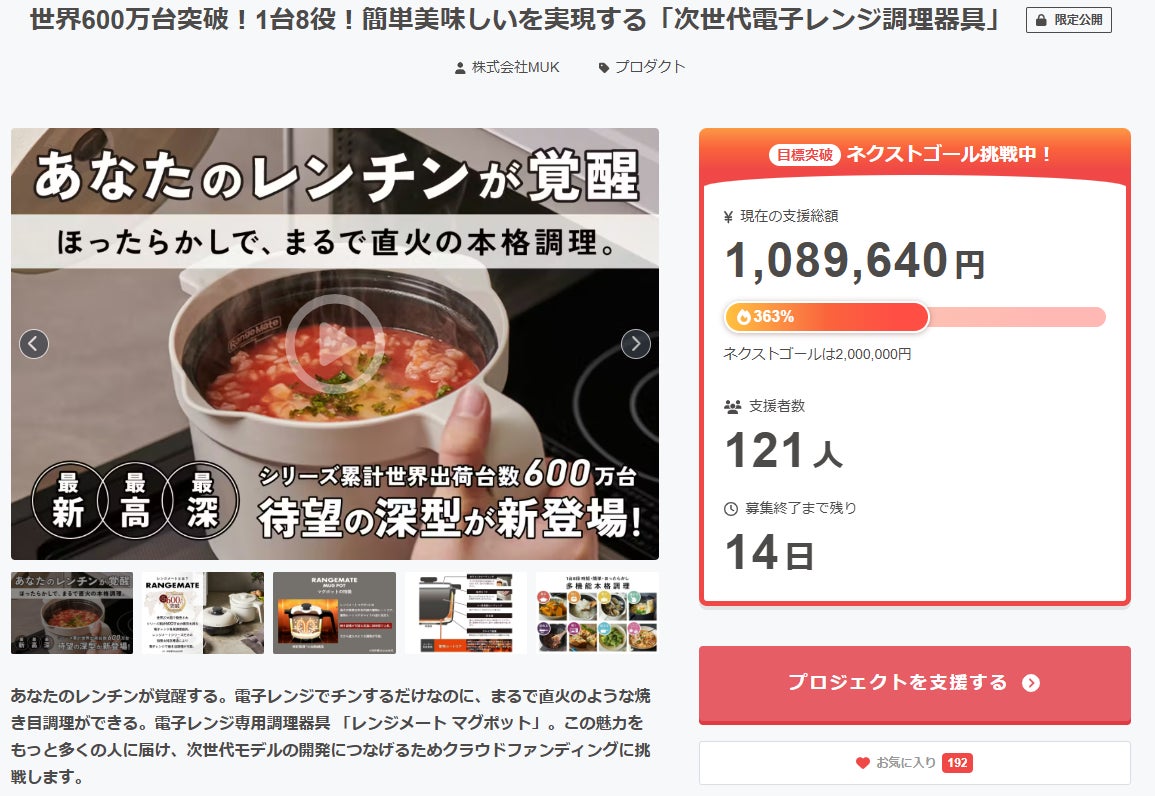This screenshot has width=1155, height=796.
Task: Advance gallery with right arrow icon
Action: (x=636, y=344)
